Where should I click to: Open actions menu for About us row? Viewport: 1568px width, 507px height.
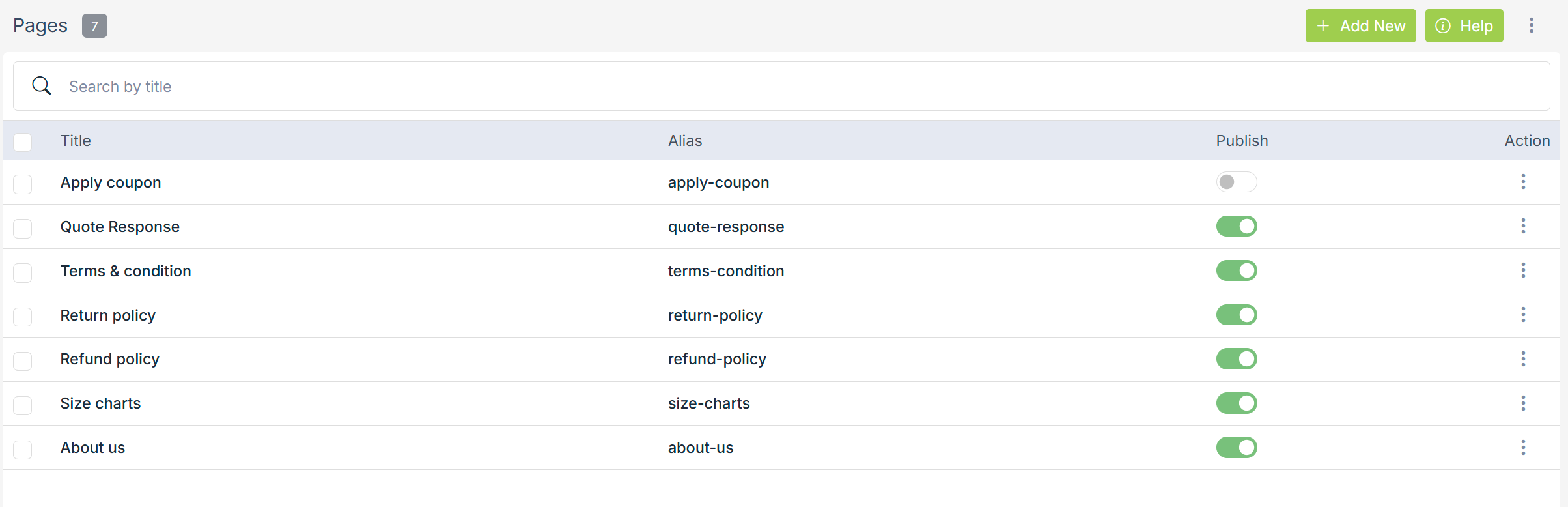pos(1523,448)
